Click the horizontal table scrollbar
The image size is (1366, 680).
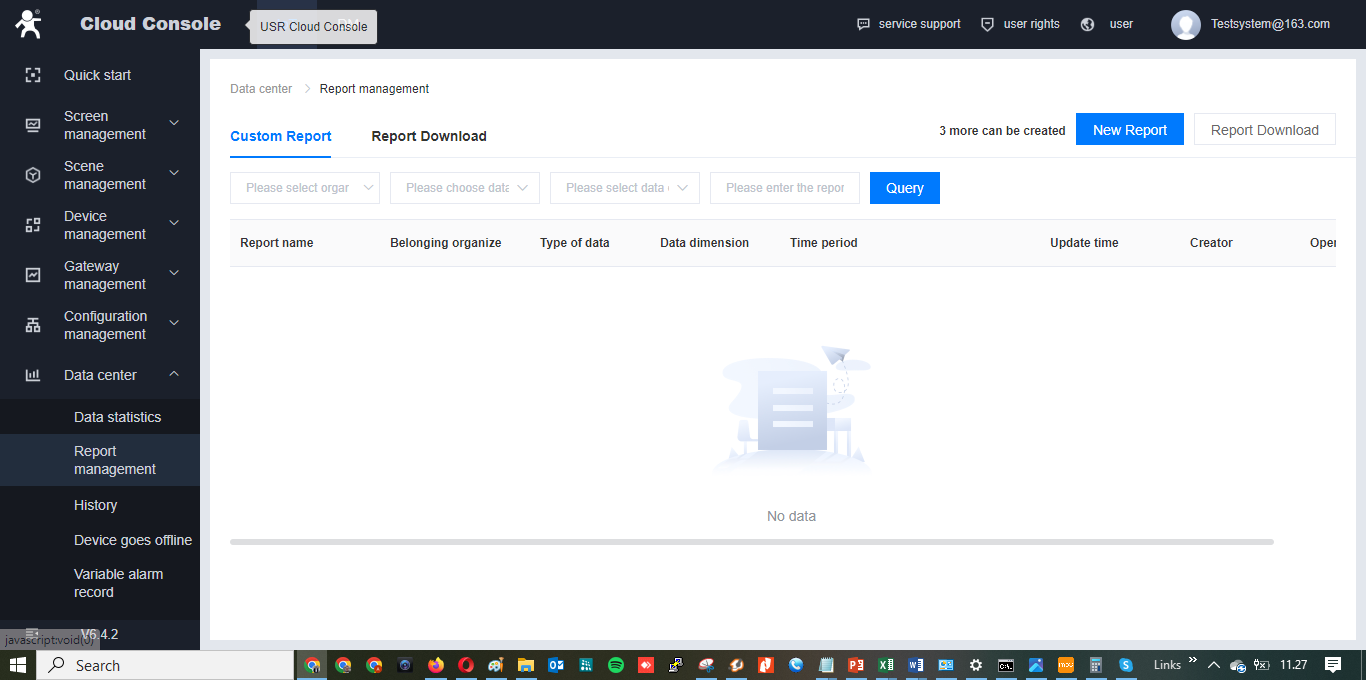click(751, 542)
